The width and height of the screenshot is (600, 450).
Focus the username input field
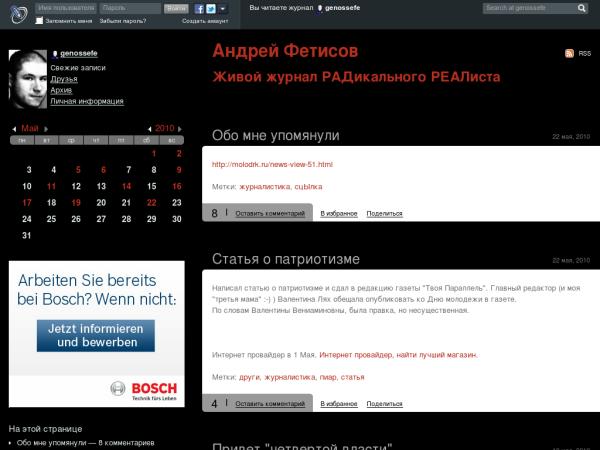tap(66, 8)
